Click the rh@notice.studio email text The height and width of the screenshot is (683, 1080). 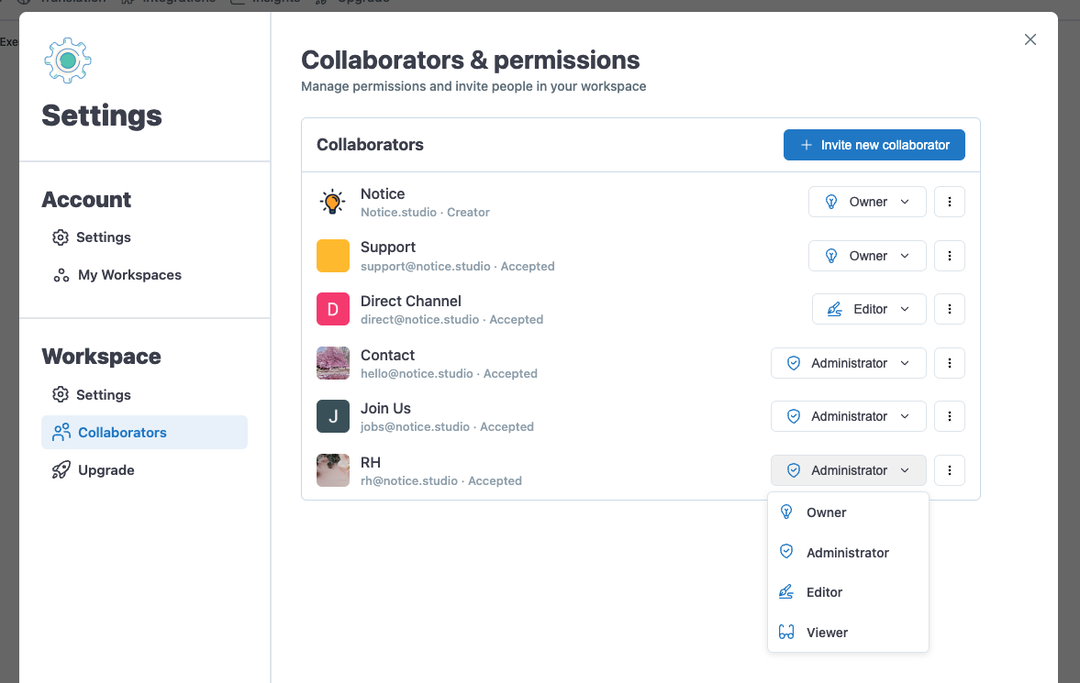point(409,481)
